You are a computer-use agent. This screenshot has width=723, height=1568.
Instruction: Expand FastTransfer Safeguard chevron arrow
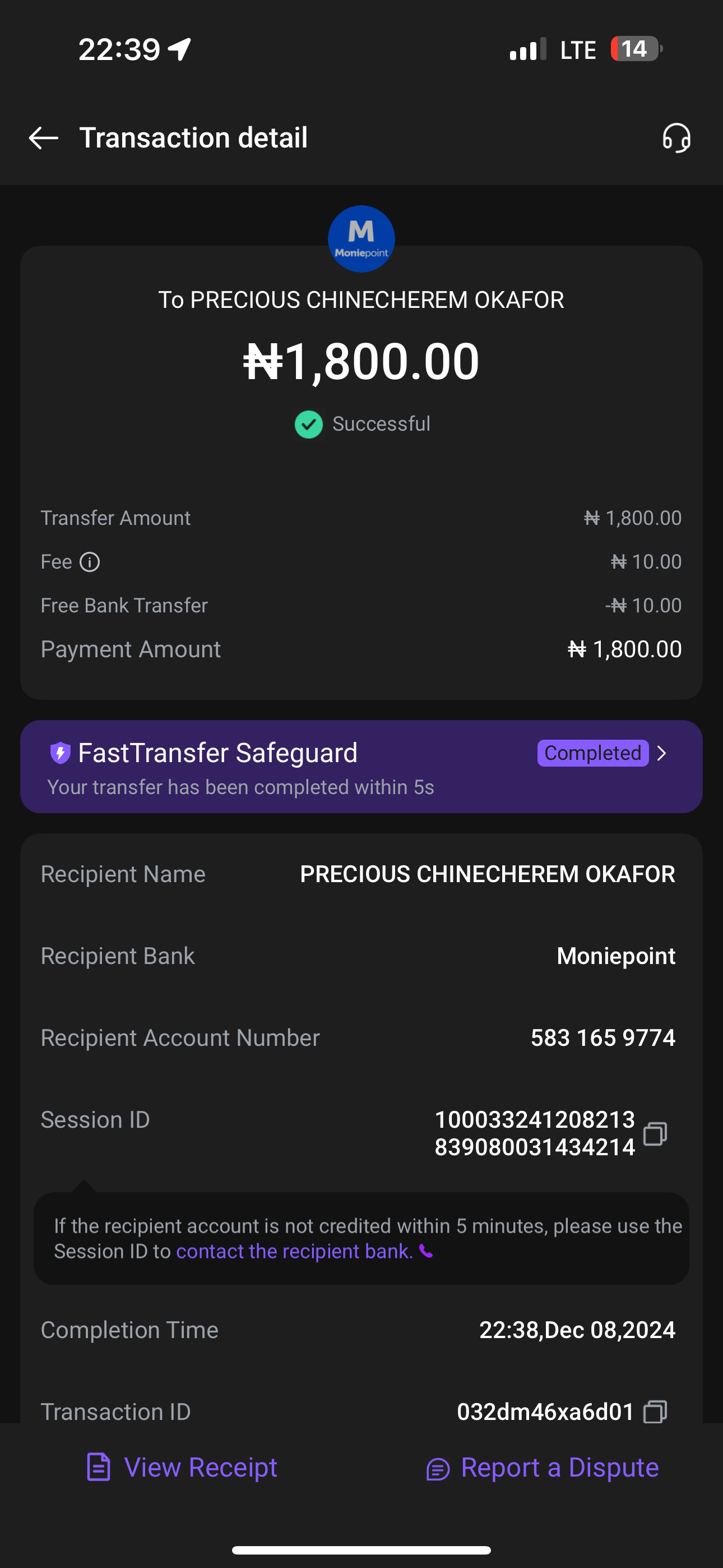click(x=662, y=754)
